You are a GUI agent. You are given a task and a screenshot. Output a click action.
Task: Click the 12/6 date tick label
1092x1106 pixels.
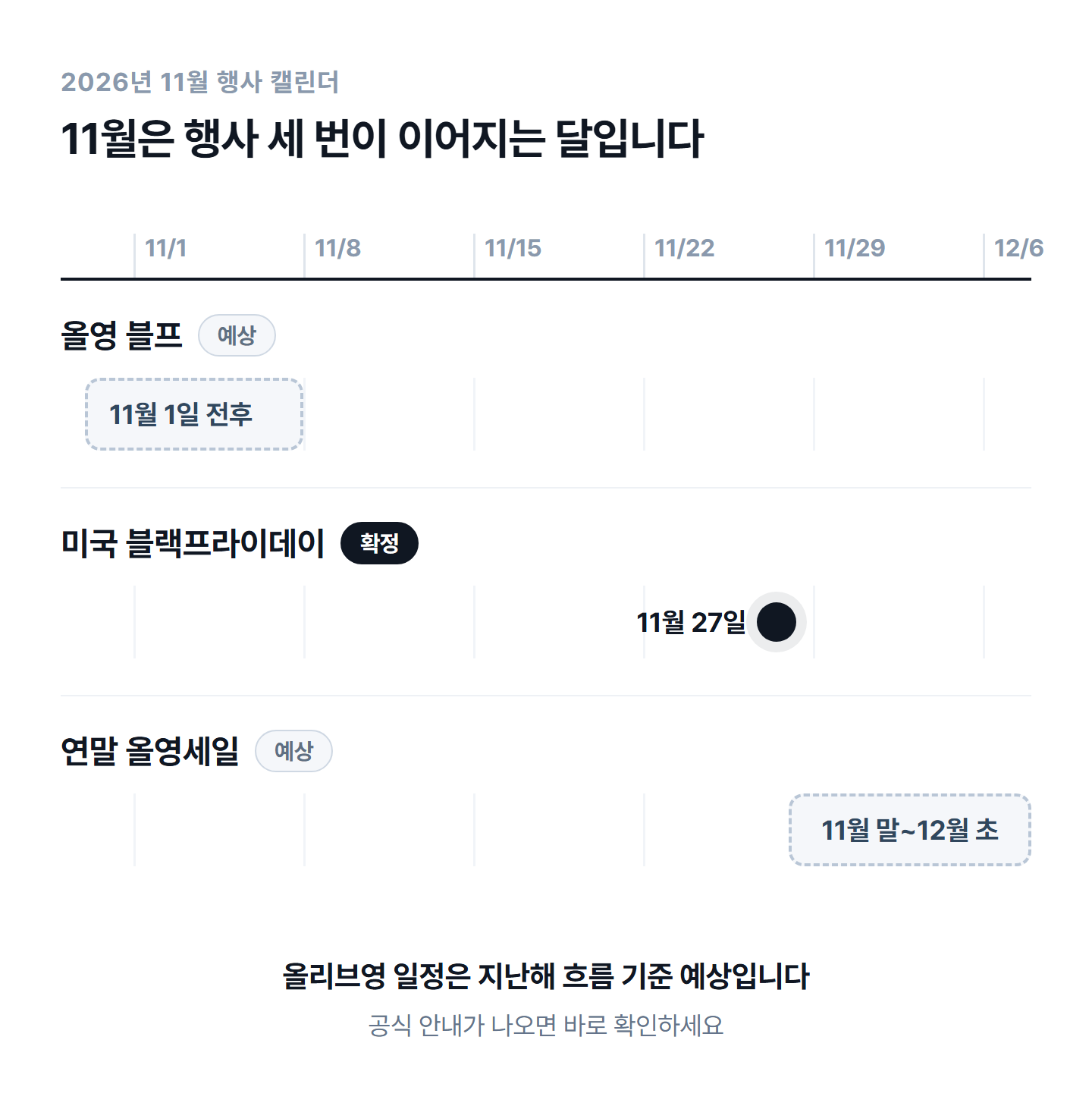(x=1018, y=248)
